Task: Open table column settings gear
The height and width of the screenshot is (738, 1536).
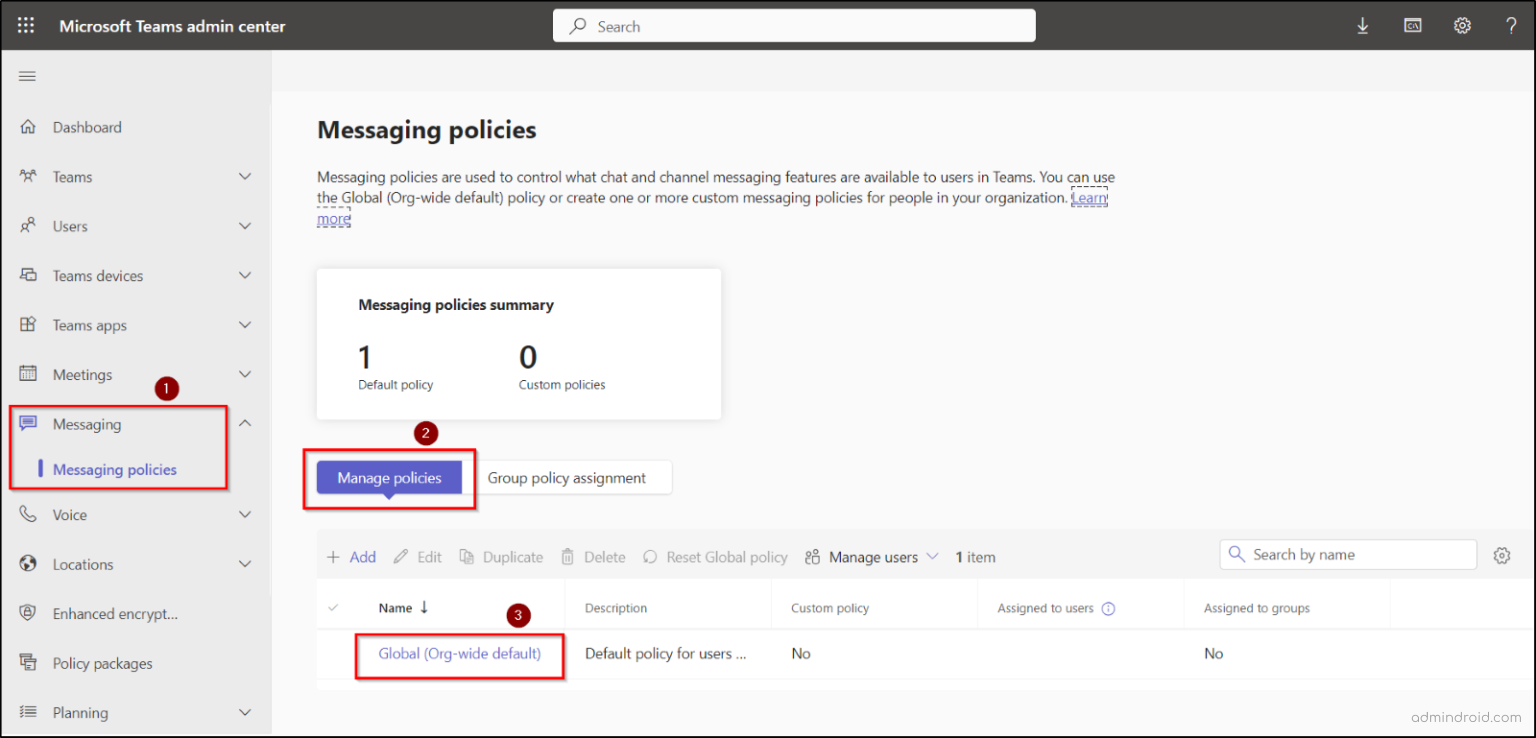Action: click(x=1501, y=556)
